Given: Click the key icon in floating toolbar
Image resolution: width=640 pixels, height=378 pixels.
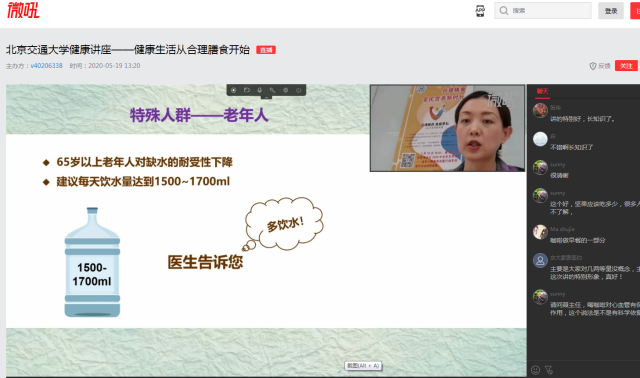Looking at the screenshot, I should pos(272,90).
